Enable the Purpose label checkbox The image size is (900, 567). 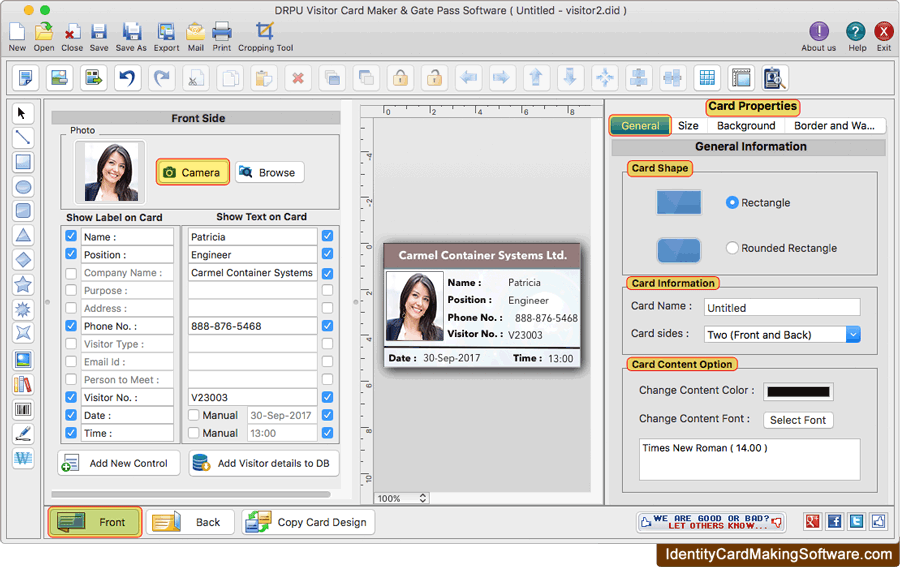(x=71, y=290)
